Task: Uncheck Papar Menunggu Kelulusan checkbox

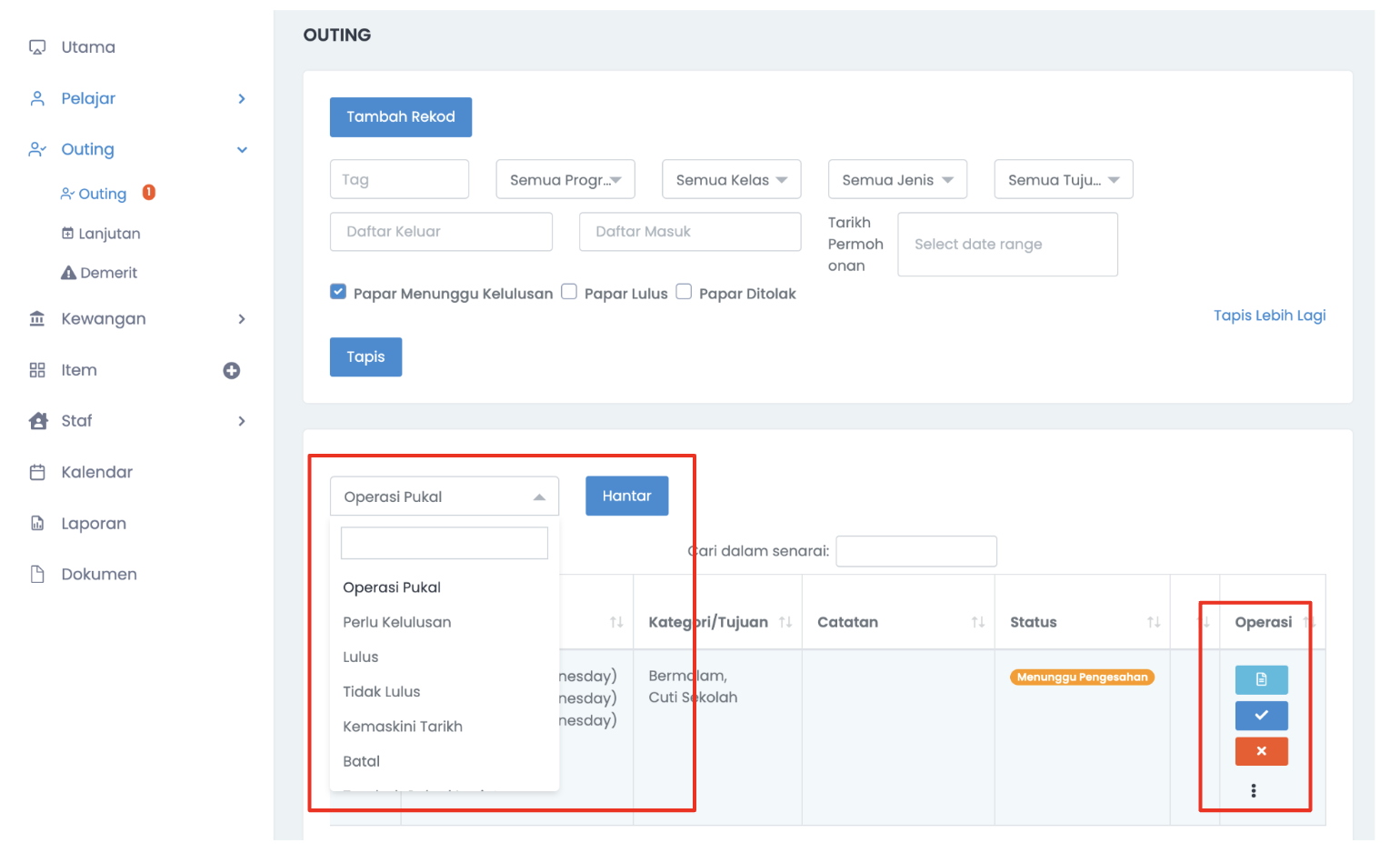Action: [x=338, y=292]
